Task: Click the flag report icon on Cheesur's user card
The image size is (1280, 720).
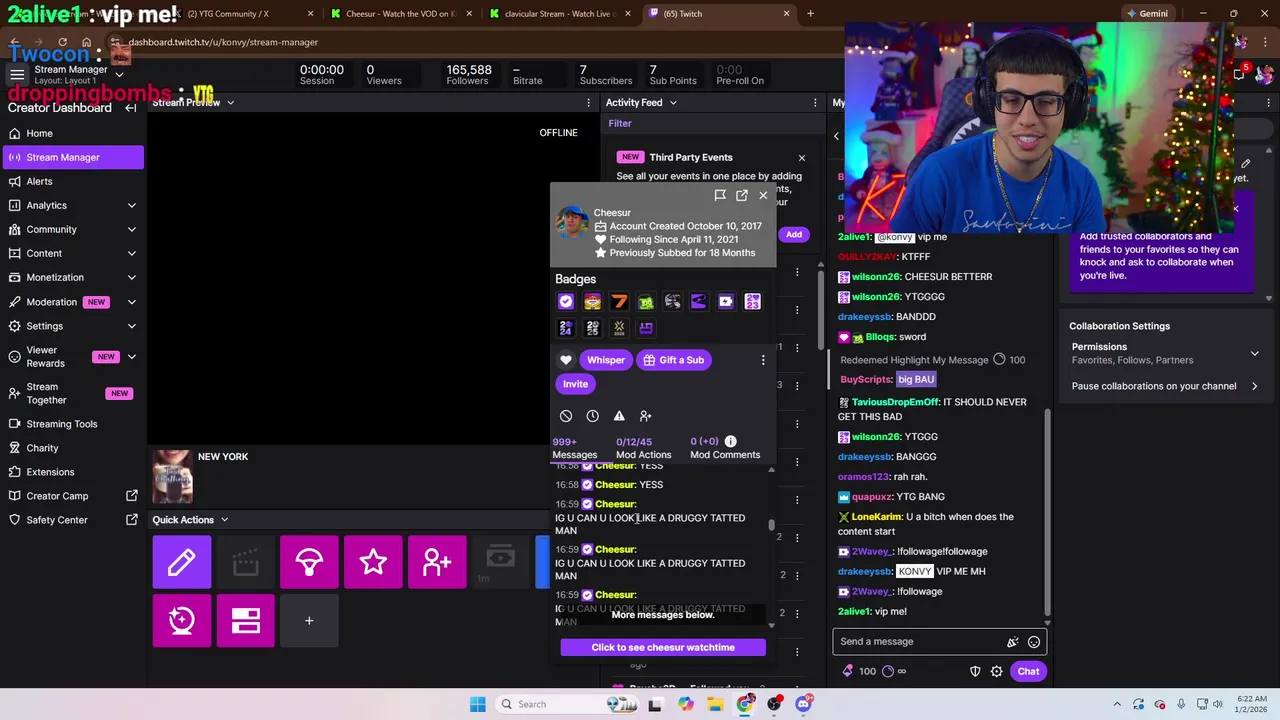Action: [720, 196]
